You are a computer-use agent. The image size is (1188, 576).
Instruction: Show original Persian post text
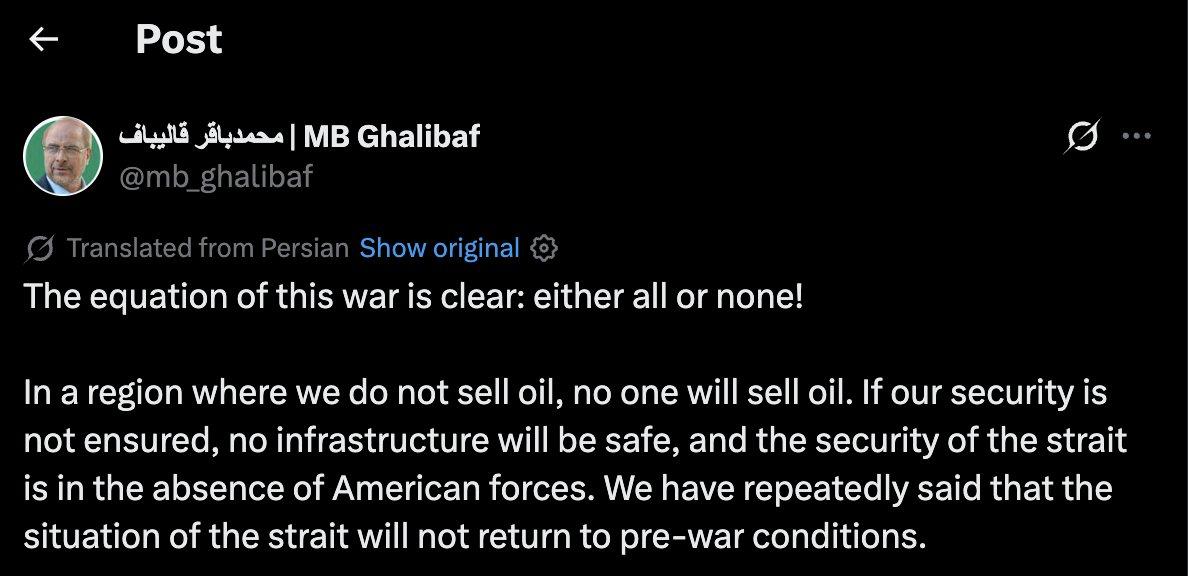[439, 248]
